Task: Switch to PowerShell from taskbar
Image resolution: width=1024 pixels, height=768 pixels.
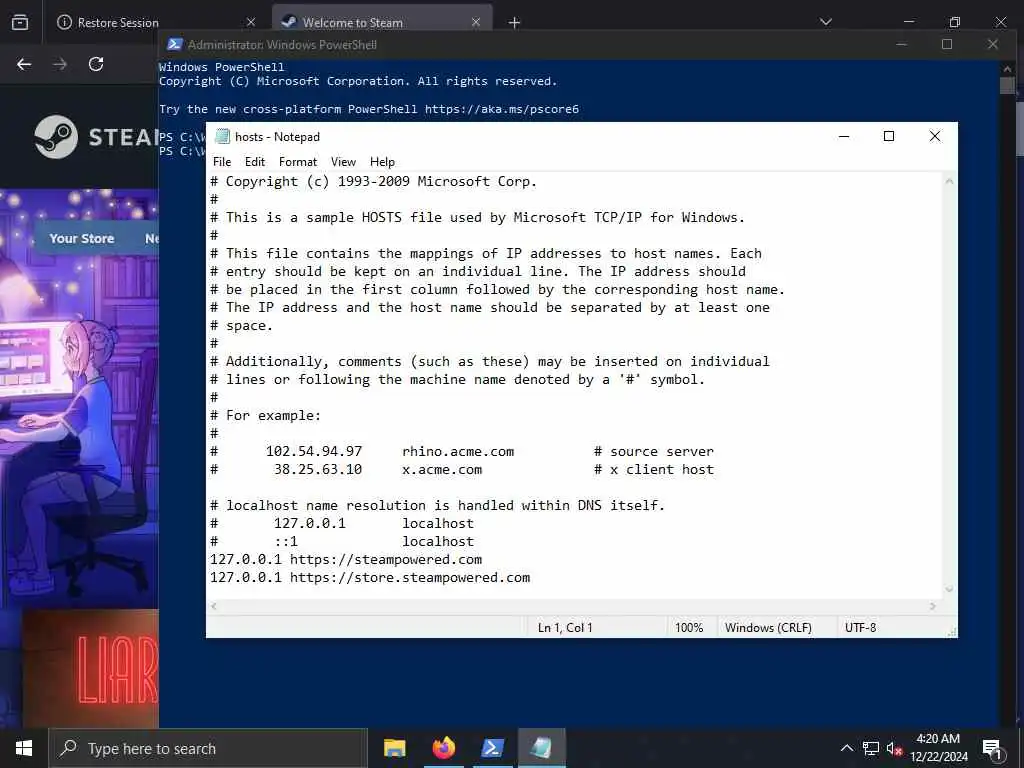Action: click(492, 748)
